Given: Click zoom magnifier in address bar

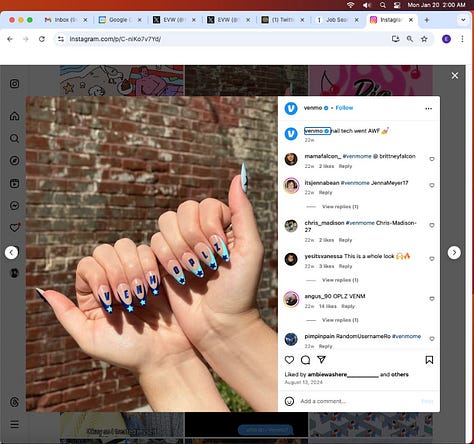Looking at the screenshot, I should tap(410, 39).
